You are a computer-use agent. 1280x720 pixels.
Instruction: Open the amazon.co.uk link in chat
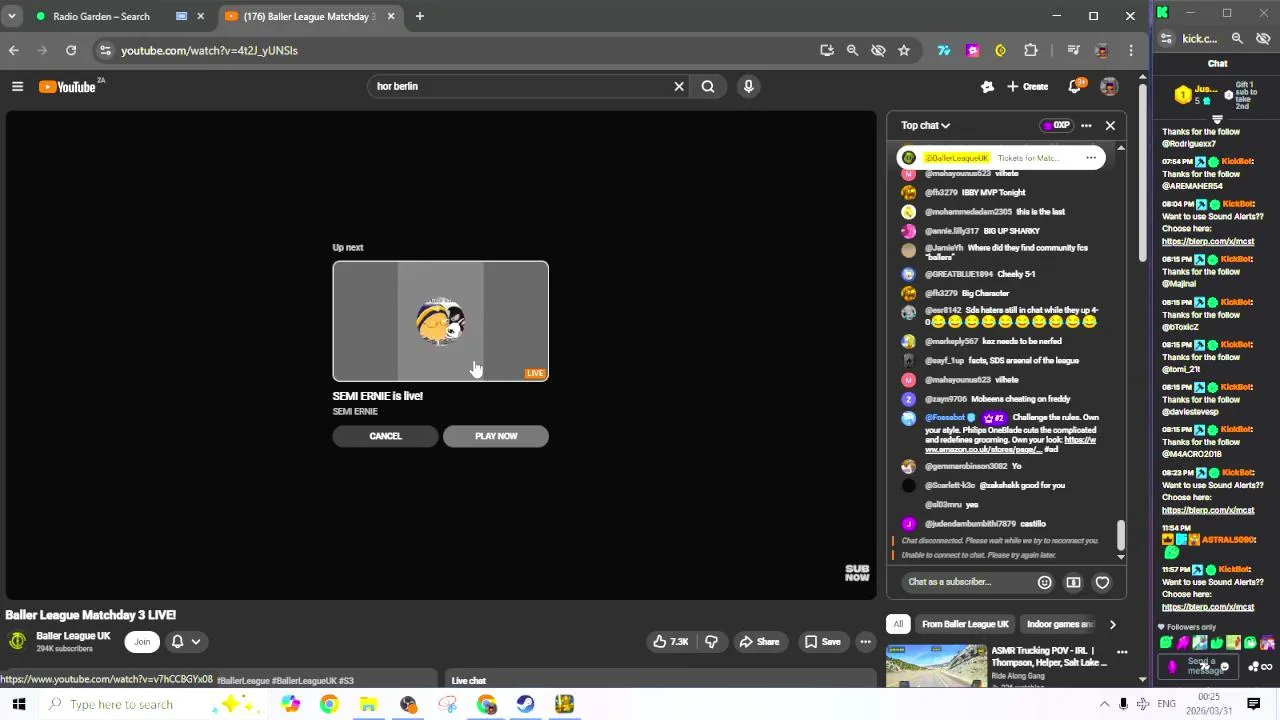(x=1010, y=445)
